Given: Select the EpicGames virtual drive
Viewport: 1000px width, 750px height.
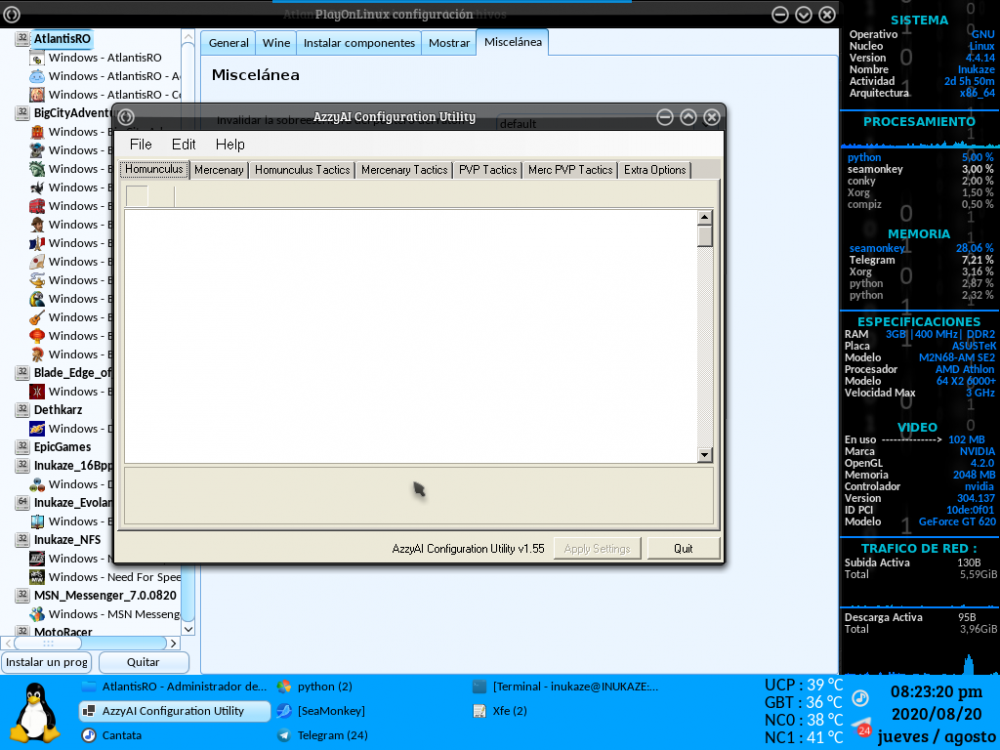Looking at the screenshot, I should click(x=62, y=447).
